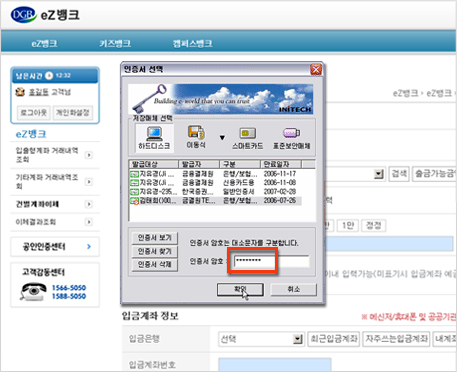Select the 한국증권 일반인증서 row
The width and height of the screenshot is (457, 372).
[215, 192]
